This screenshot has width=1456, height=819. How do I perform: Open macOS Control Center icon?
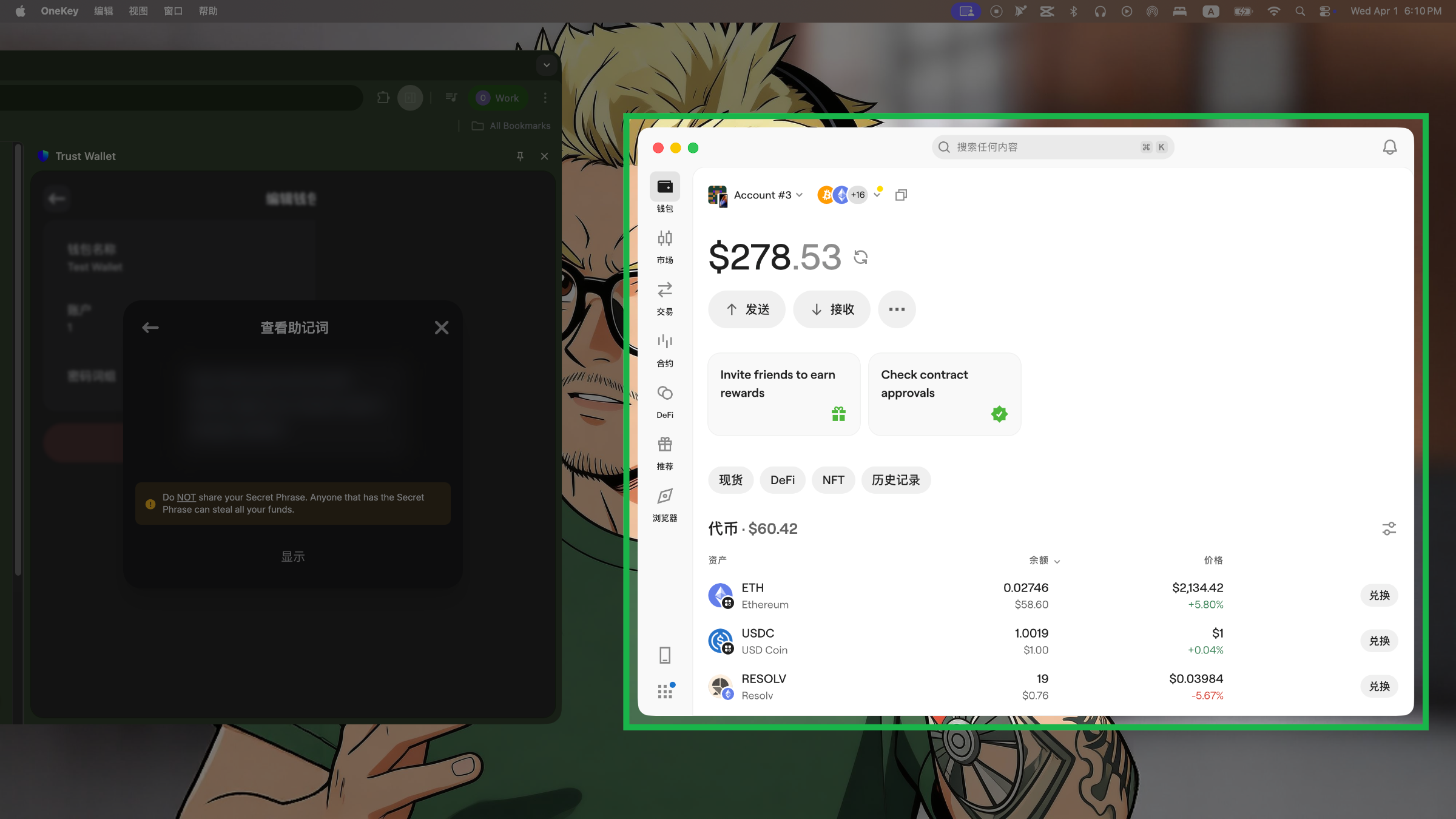(x=1326, y=11)
